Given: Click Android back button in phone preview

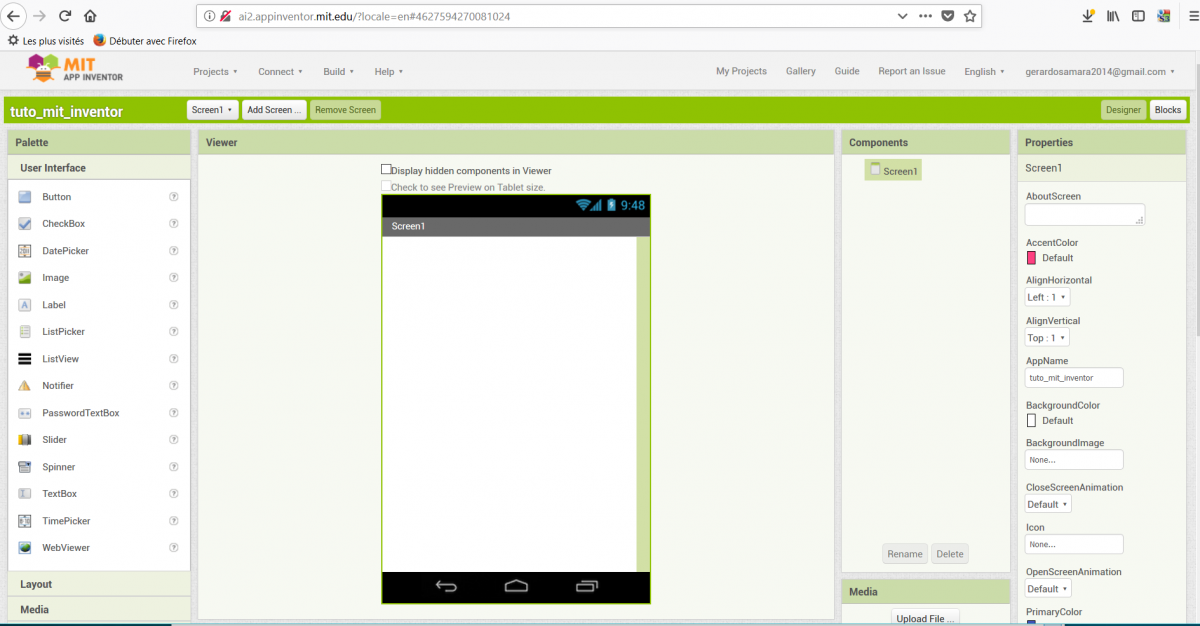Looking at the screenshot, I should [x=446, y=586].
